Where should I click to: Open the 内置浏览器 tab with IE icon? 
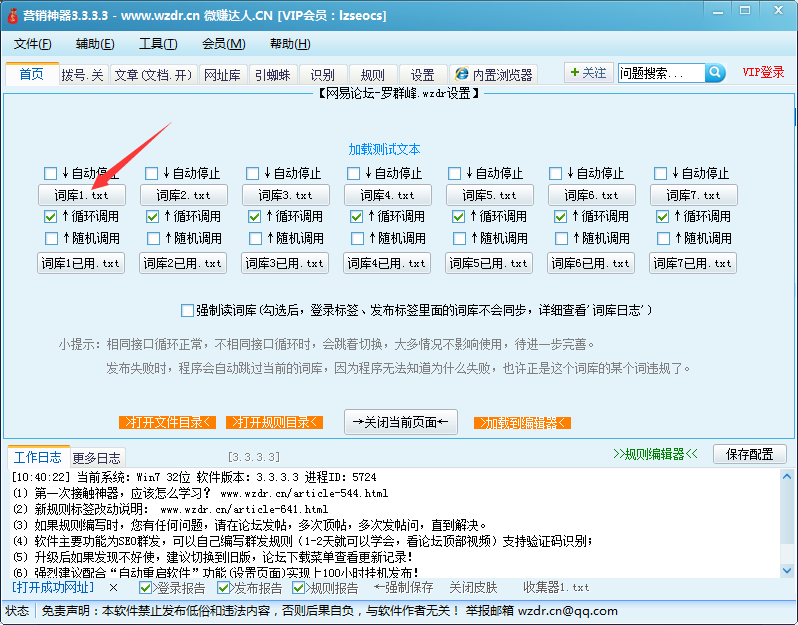pos(494,75)
